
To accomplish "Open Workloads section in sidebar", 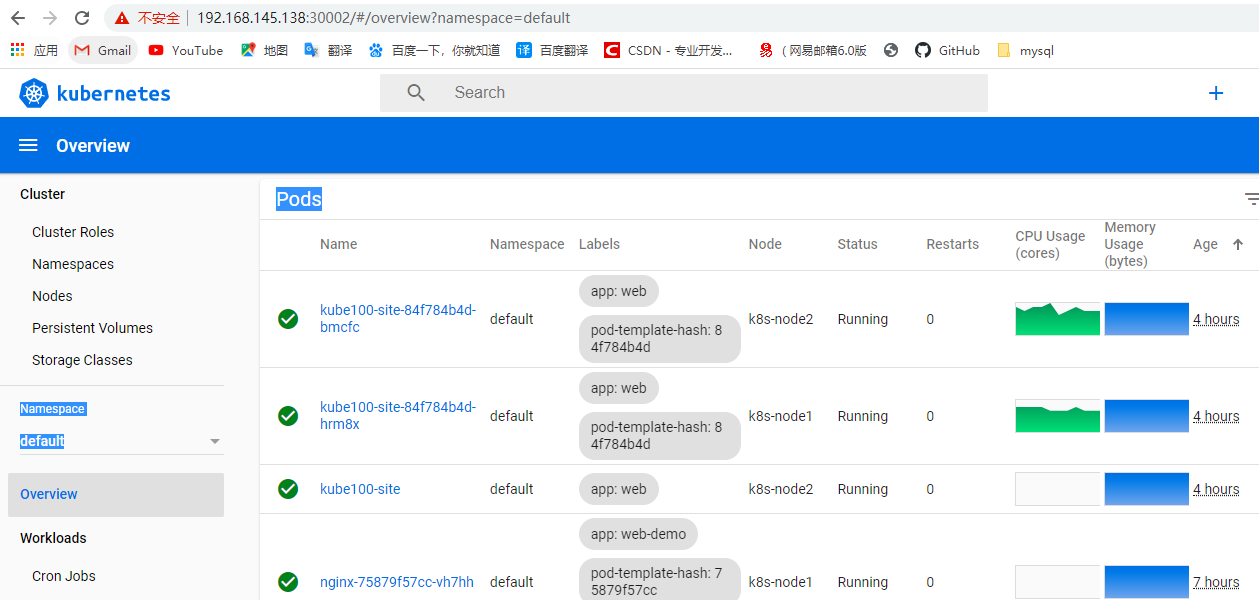I will coord(53,538).
